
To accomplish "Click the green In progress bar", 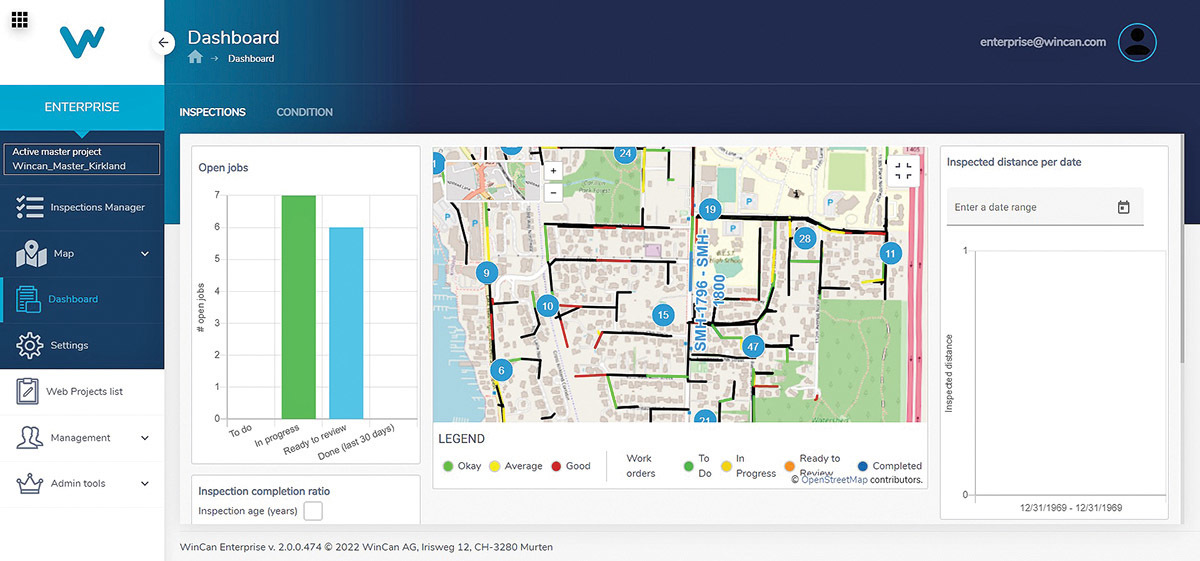I will pyautogui.click(x=298, y=307).
